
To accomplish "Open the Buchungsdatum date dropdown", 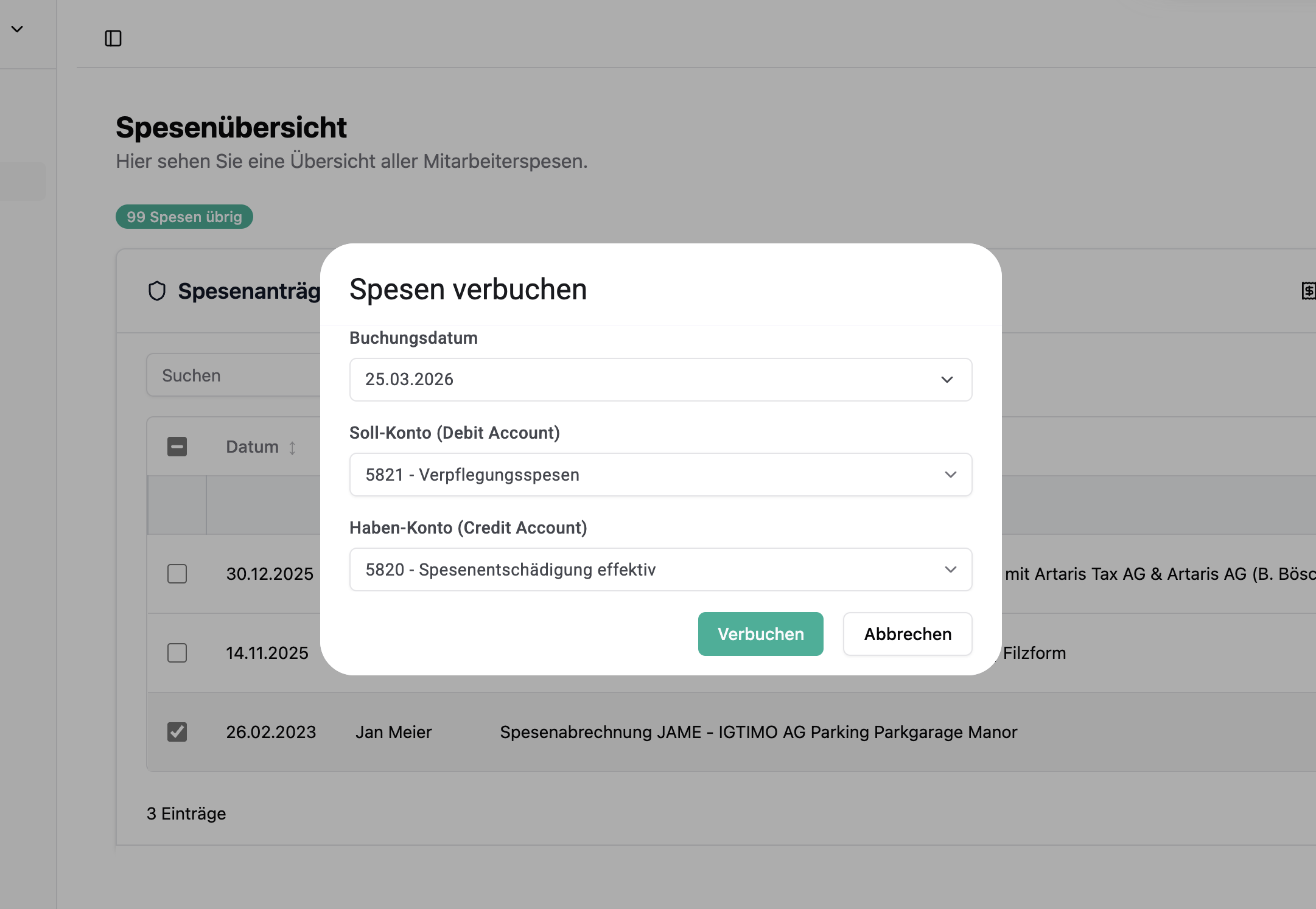I will point(660,380).
